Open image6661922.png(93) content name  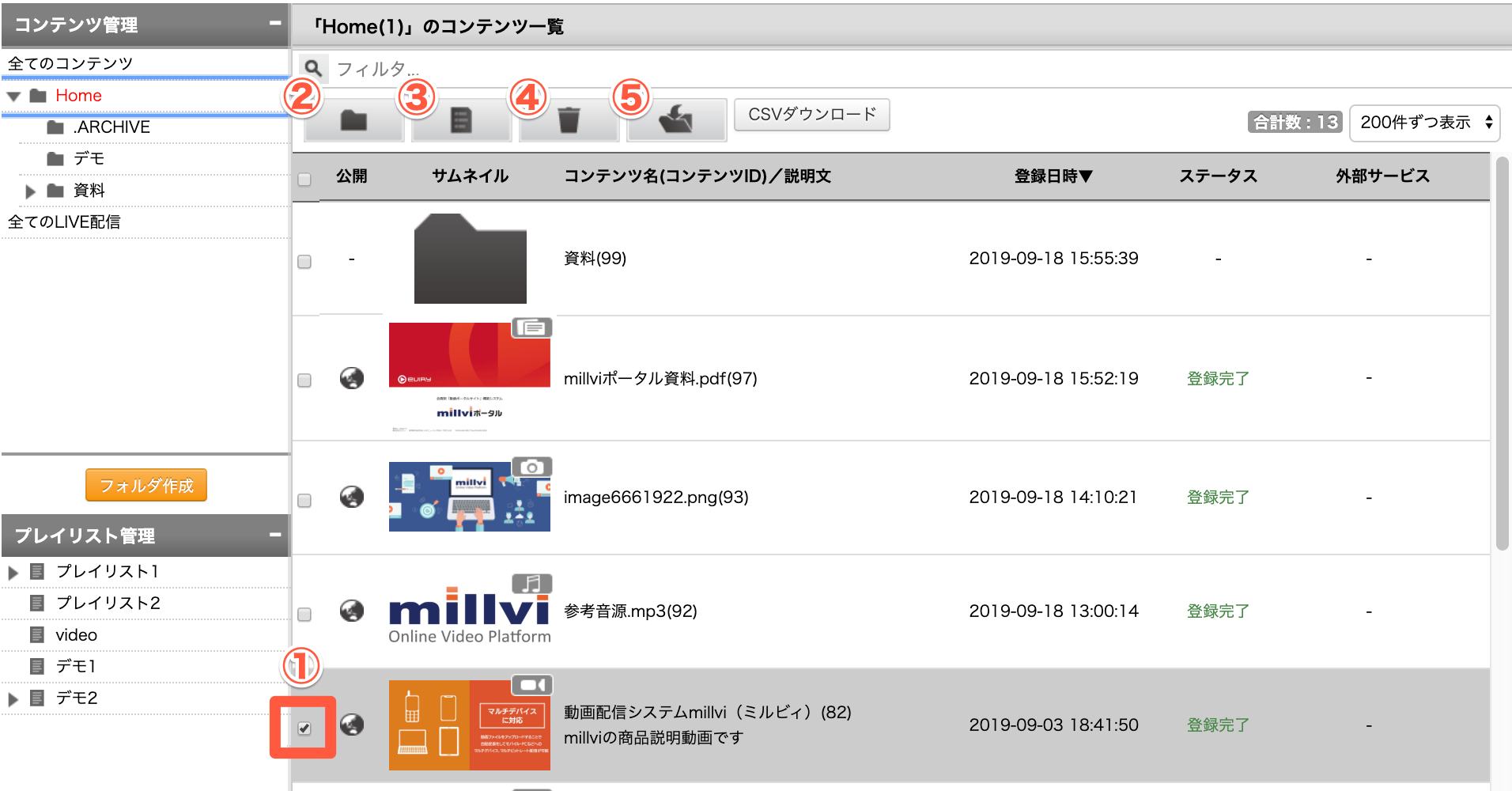point(656,498)
